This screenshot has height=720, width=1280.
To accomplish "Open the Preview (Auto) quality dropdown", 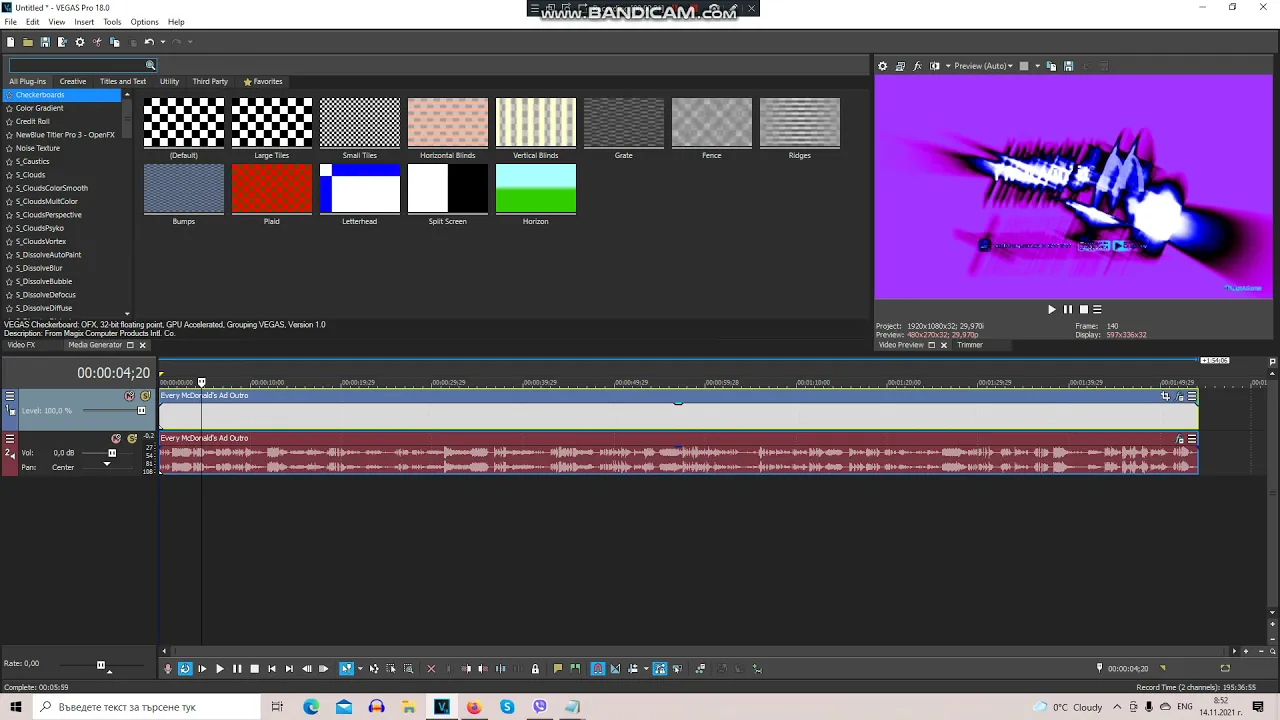I will (983, 66).
